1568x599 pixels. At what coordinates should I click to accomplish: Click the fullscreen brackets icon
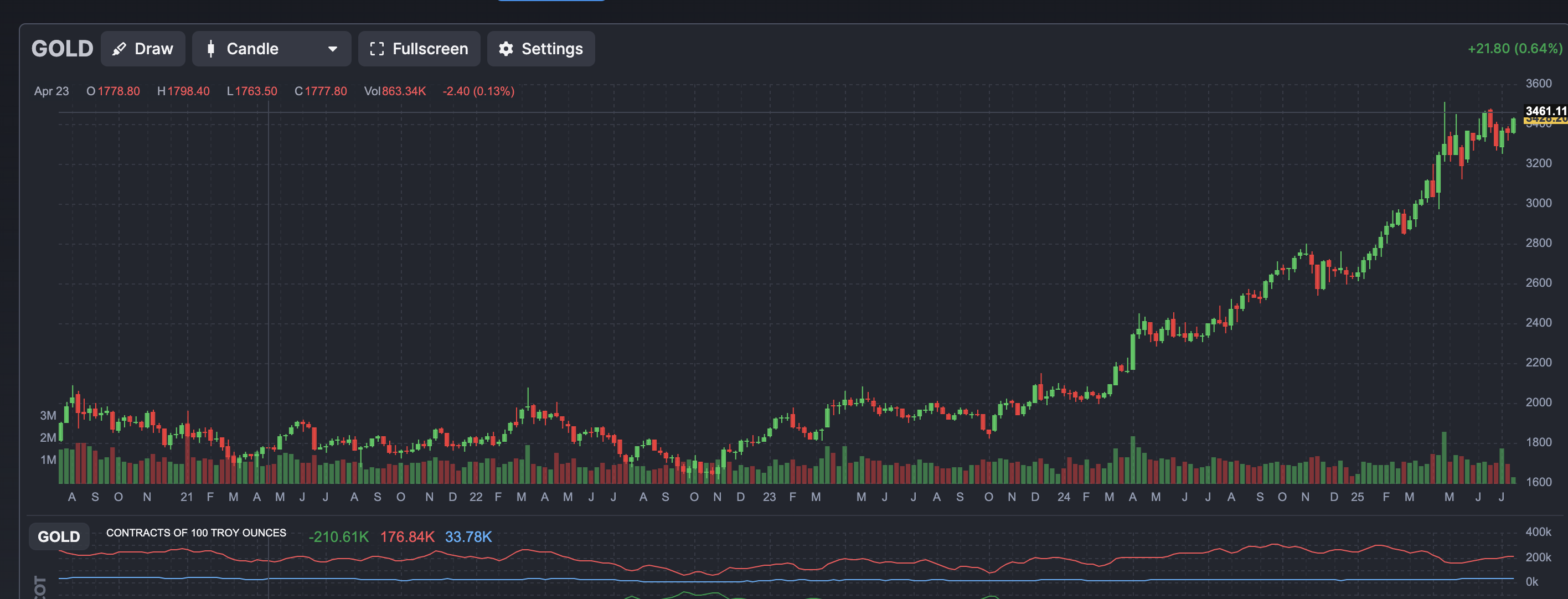pyautogui.click(x=377, y=49)
